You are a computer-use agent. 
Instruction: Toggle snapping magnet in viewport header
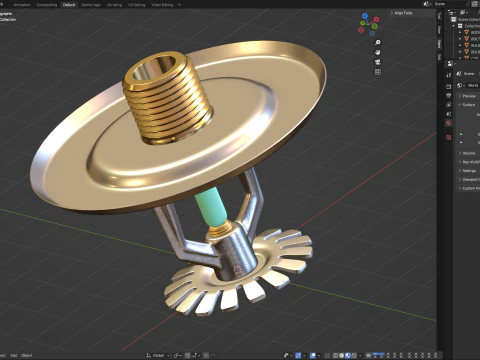[188, 355]
